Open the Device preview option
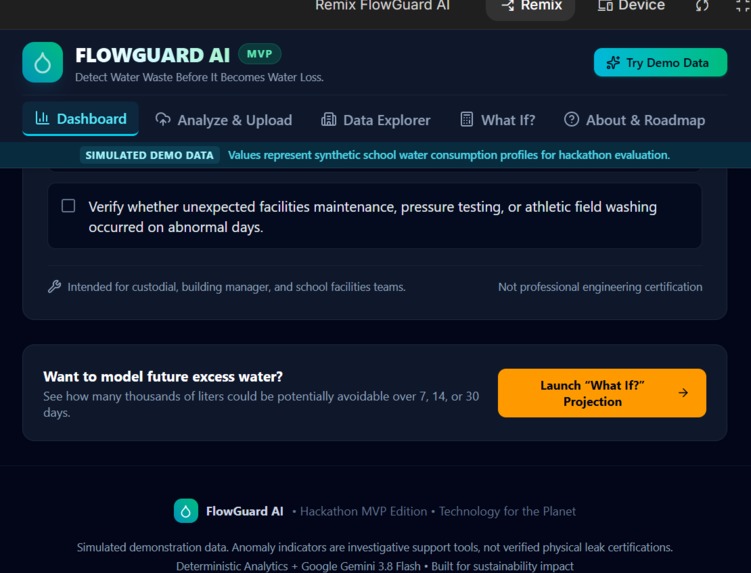The image size is (751, 573). tap(631, 6)
